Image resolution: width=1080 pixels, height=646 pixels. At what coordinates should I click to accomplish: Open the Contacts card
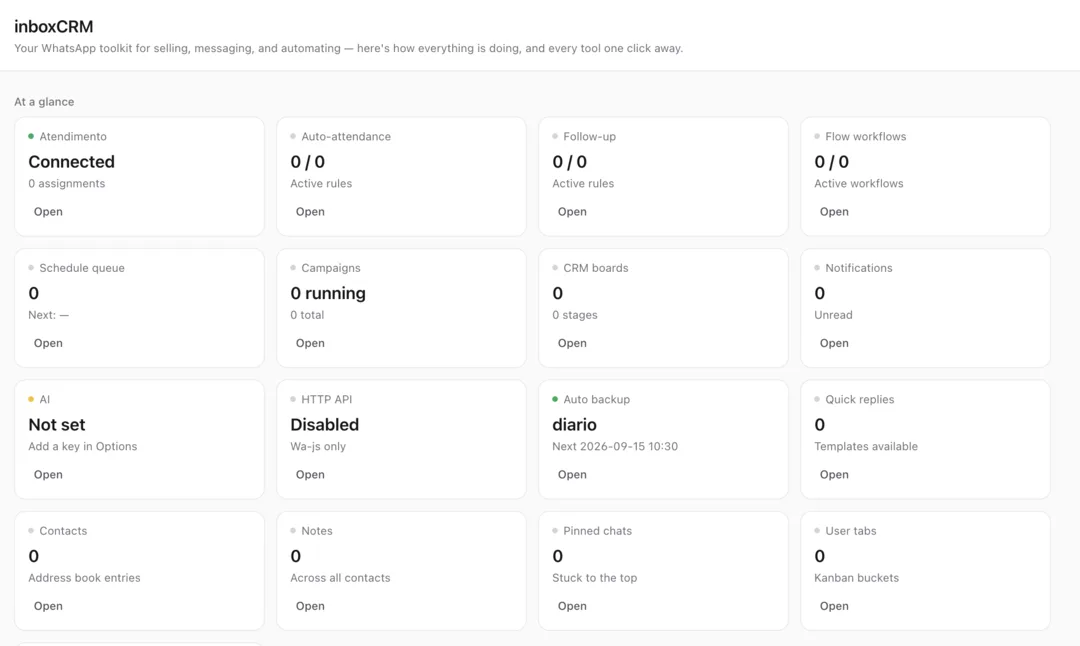click(x=48, y=606)
